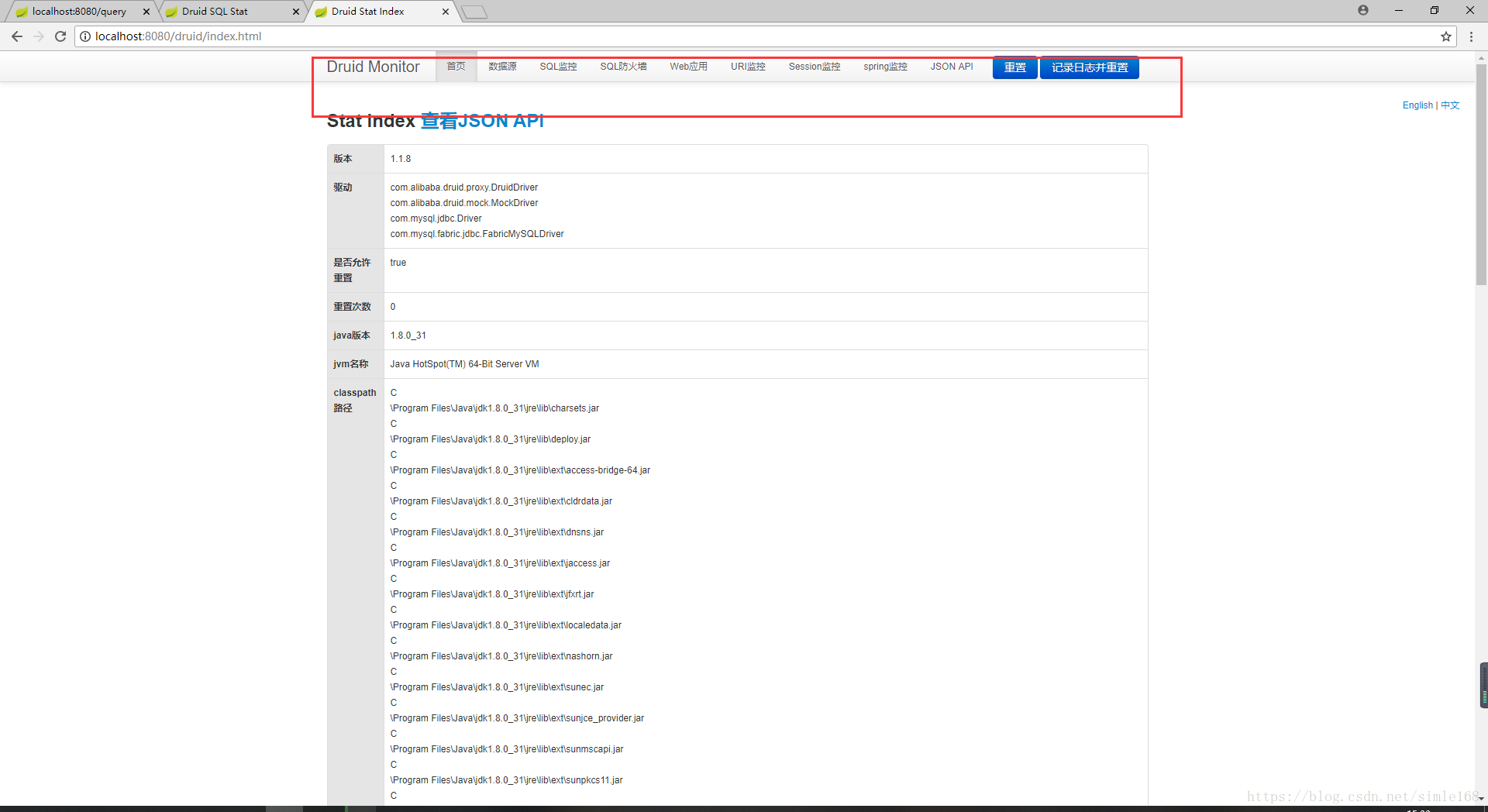Image resolution: width=1488 pixels, height=812 pixels.
Task: Click the nashorn.jar classpath line
Action: 501,656
